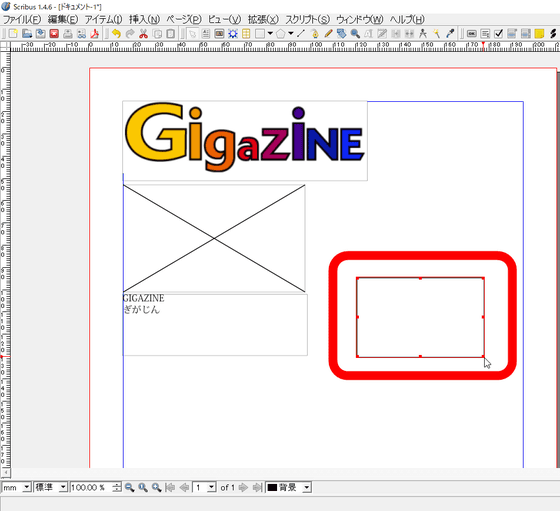Open the スクリプト(S) menu

(x=308, y=19)
